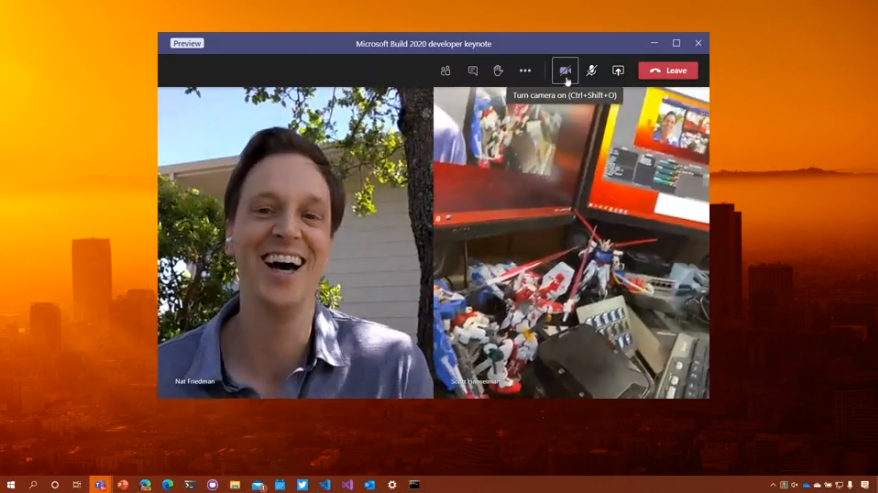The height and width of the screenshot is (493, 878).
Task: Open Edge Dev browser from taskbar
Action: pyautogui.click(x=145, y=485)
